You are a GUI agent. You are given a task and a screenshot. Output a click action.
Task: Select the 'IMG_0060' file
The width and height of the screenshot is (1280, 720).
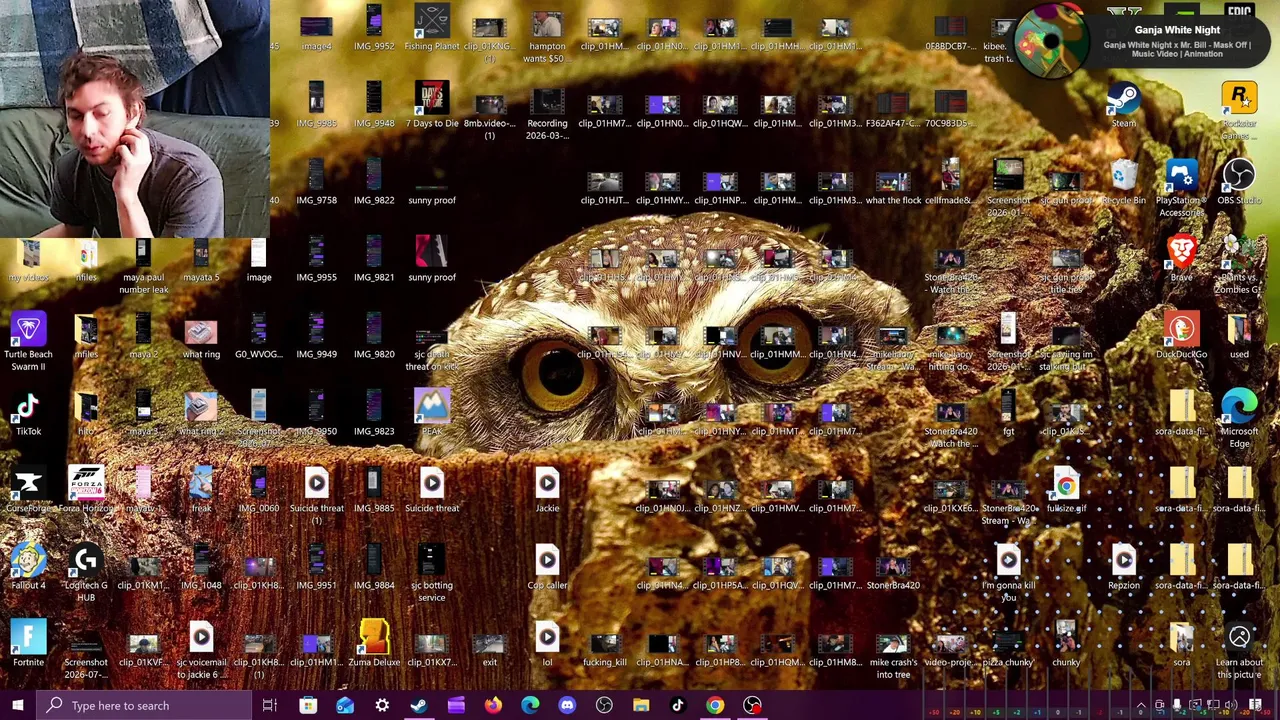[259, 490]
